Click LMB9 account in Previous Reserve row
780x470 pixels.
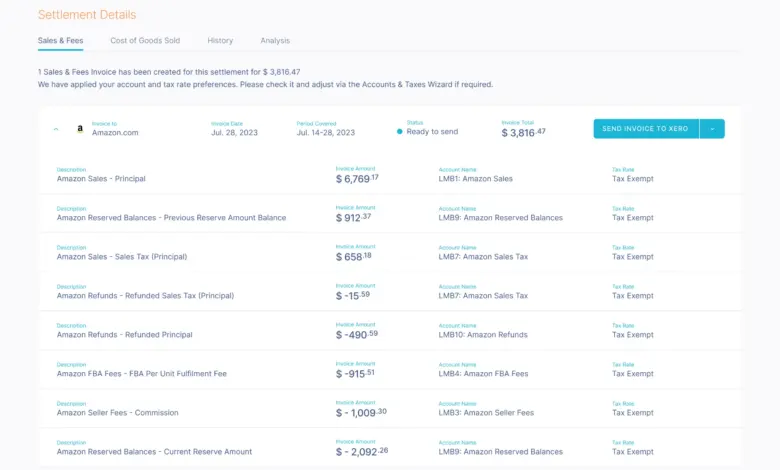500,218
